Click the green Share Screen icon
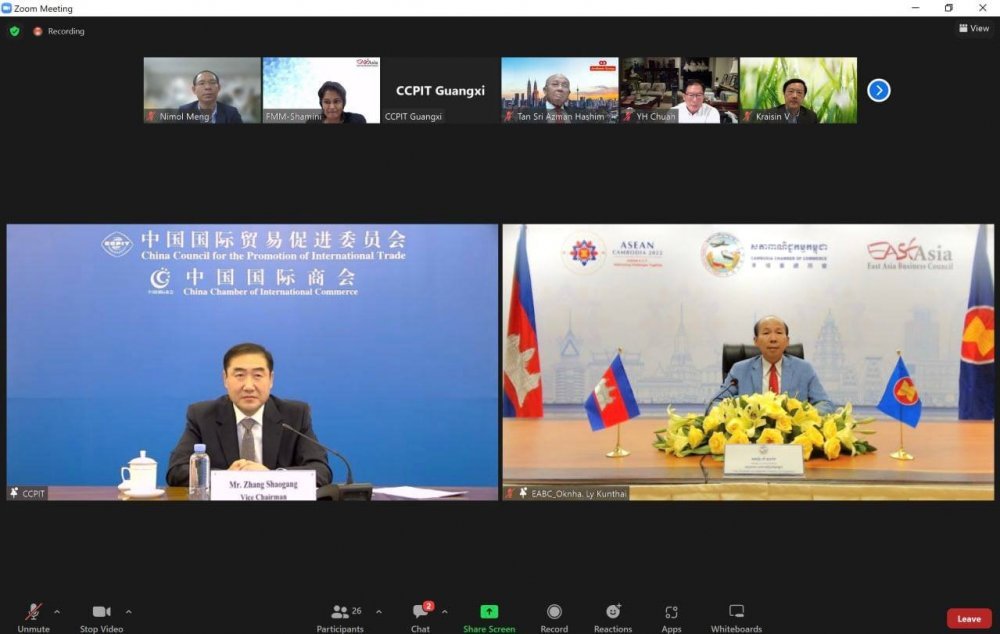Viewport: 1000px width, 634px height. (489, 612)
